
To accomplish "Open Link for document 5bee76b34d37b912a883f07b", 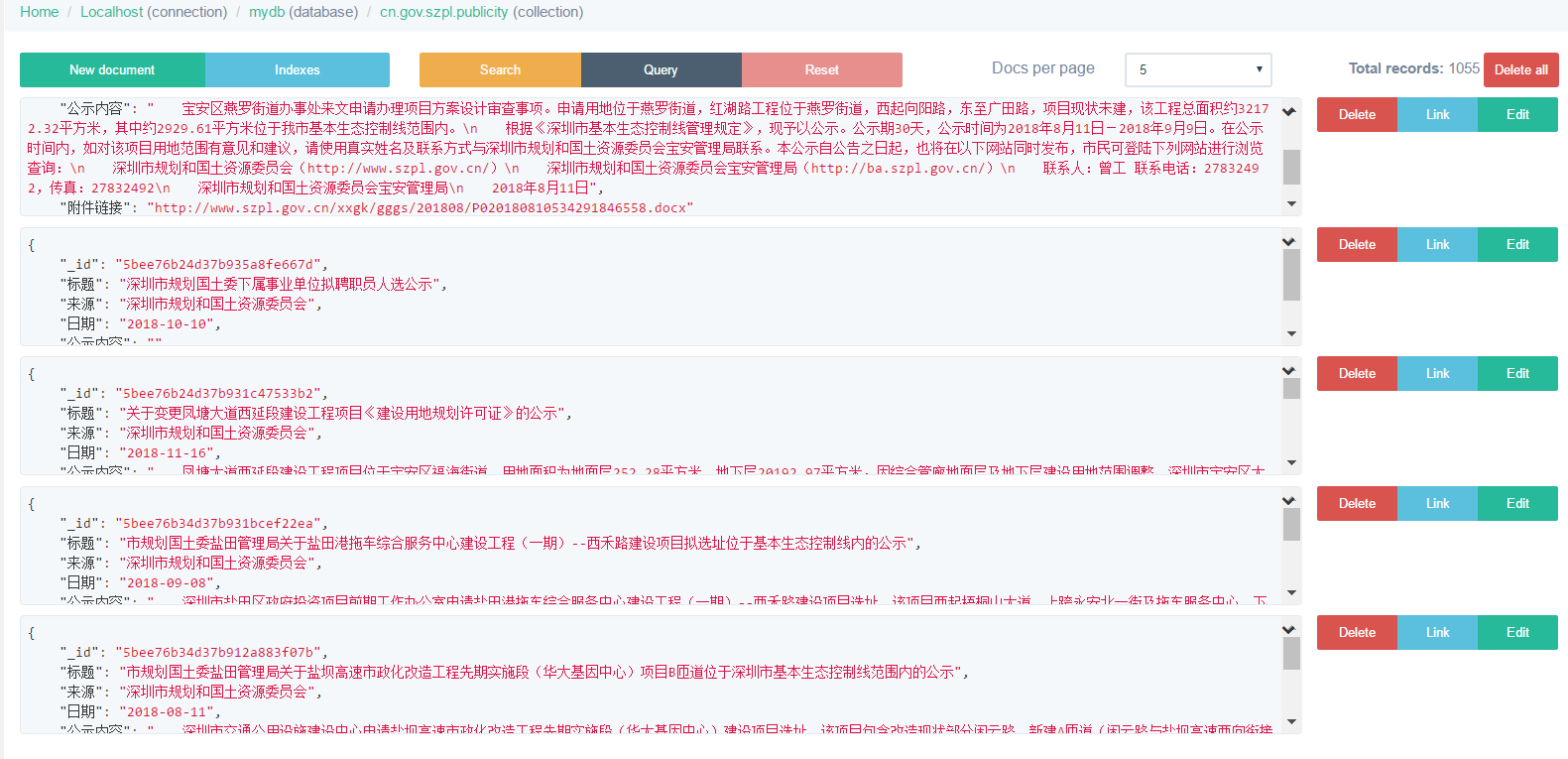I will pyautogui.click(x=1437, y=632).
